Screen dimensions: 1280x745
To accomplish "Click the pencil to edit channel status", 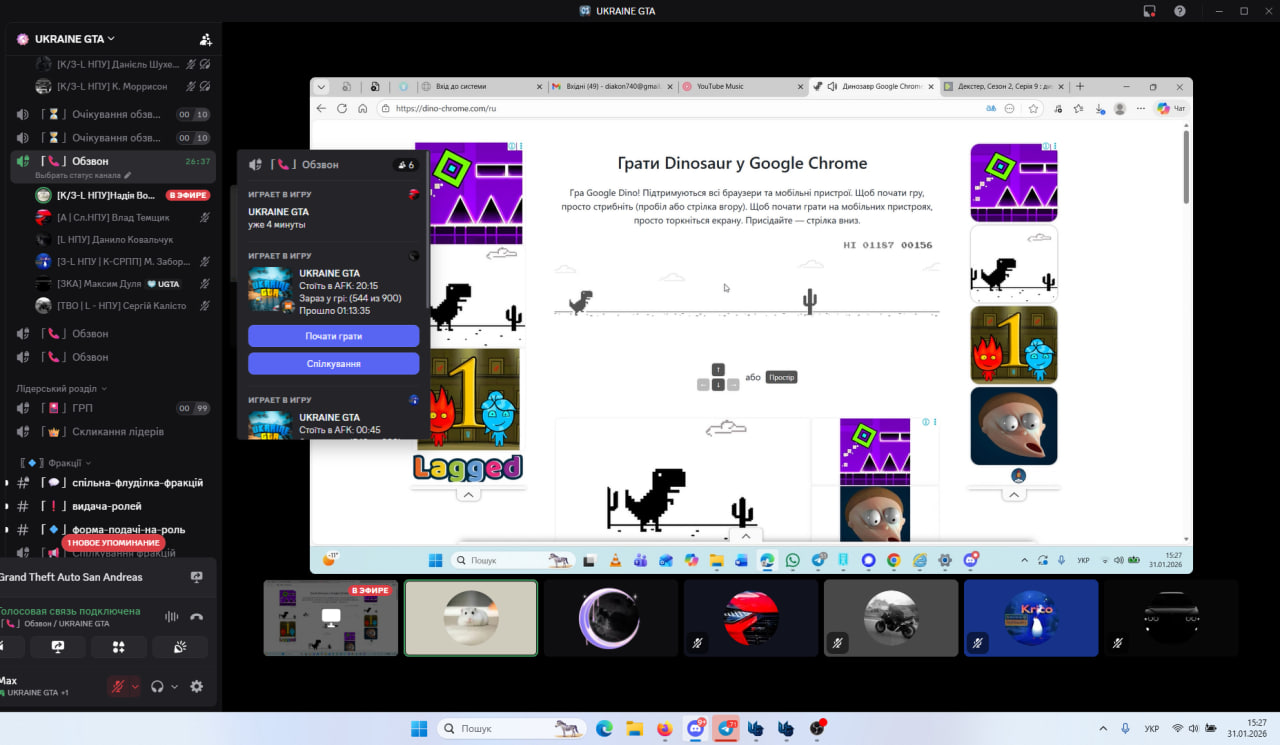I will [127, 176].
